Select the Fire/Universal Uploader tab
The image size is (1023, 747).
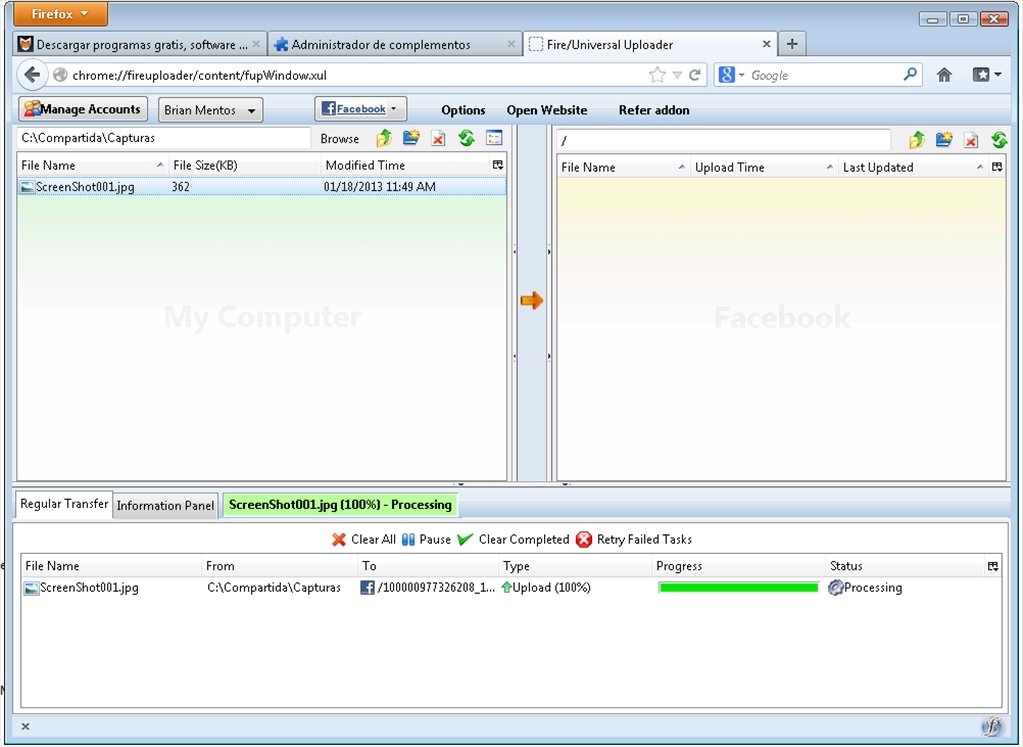pos(650,44)
